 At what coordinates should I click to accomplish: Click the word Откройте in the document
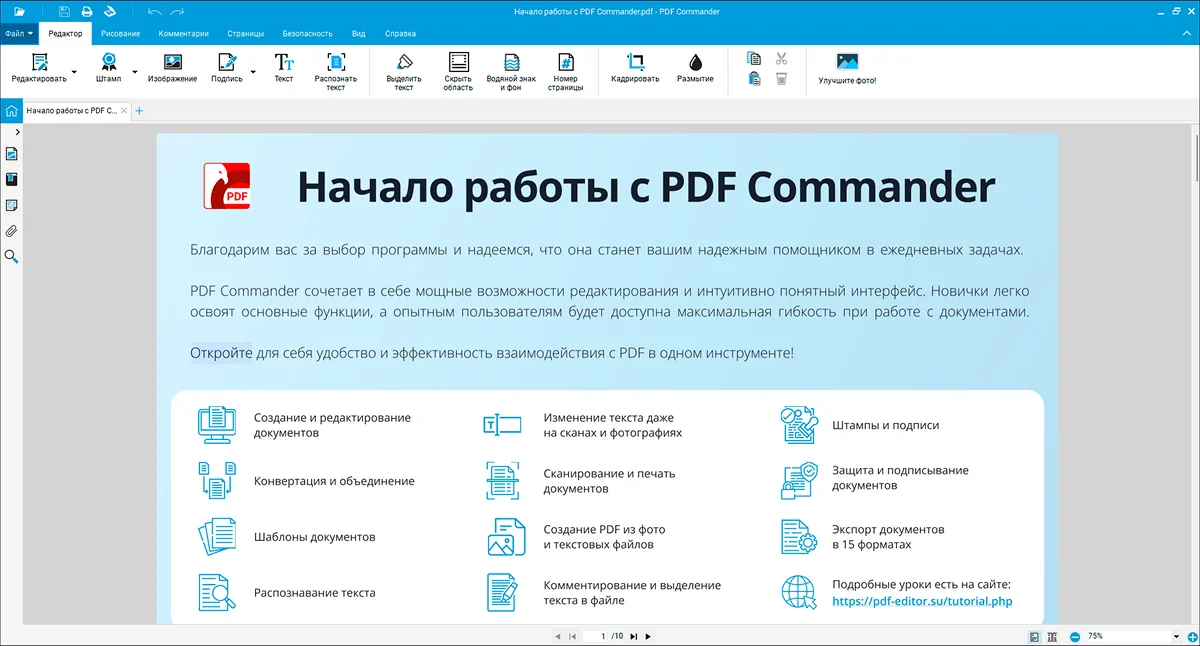(x=221, y=353)
